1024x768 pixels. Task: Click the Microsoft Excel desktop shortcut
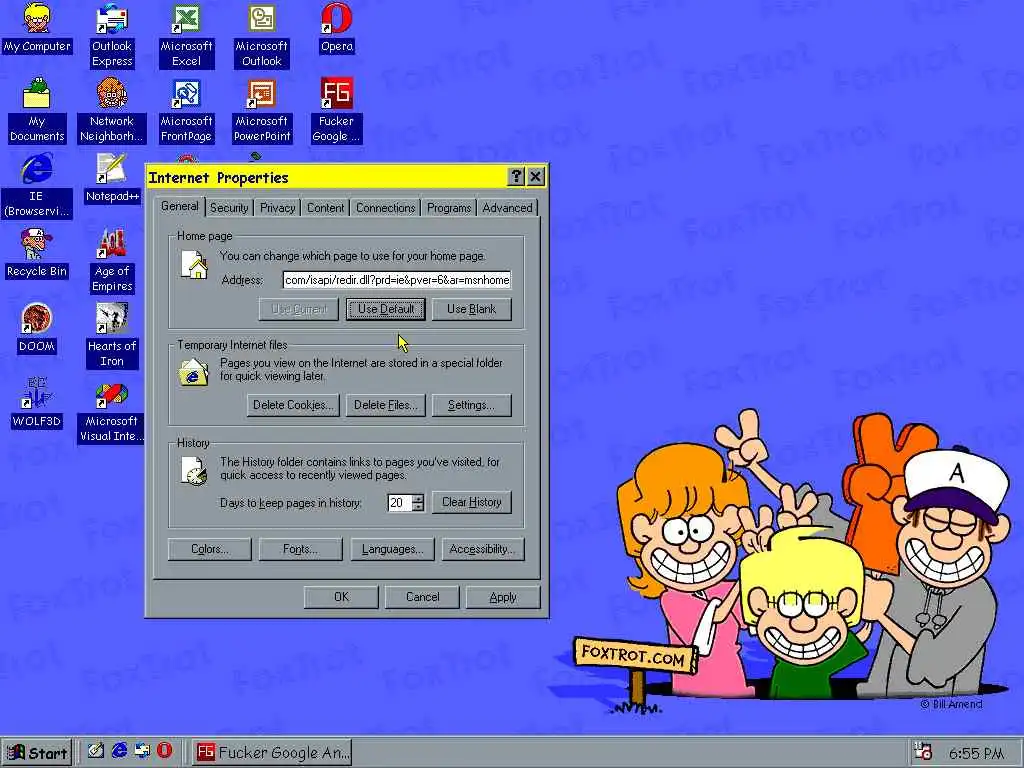(x=186, y=37)
